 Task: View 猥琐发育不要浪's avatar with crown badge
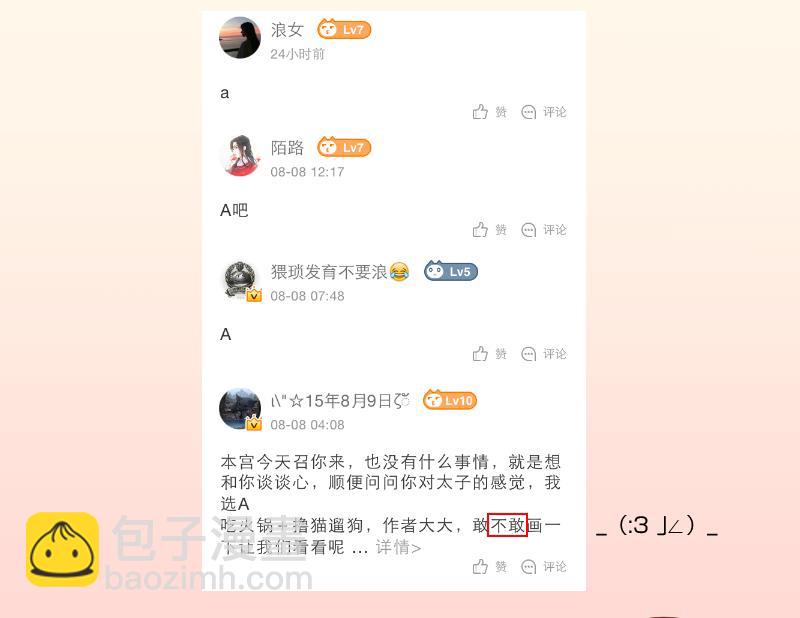pos(241,281)
